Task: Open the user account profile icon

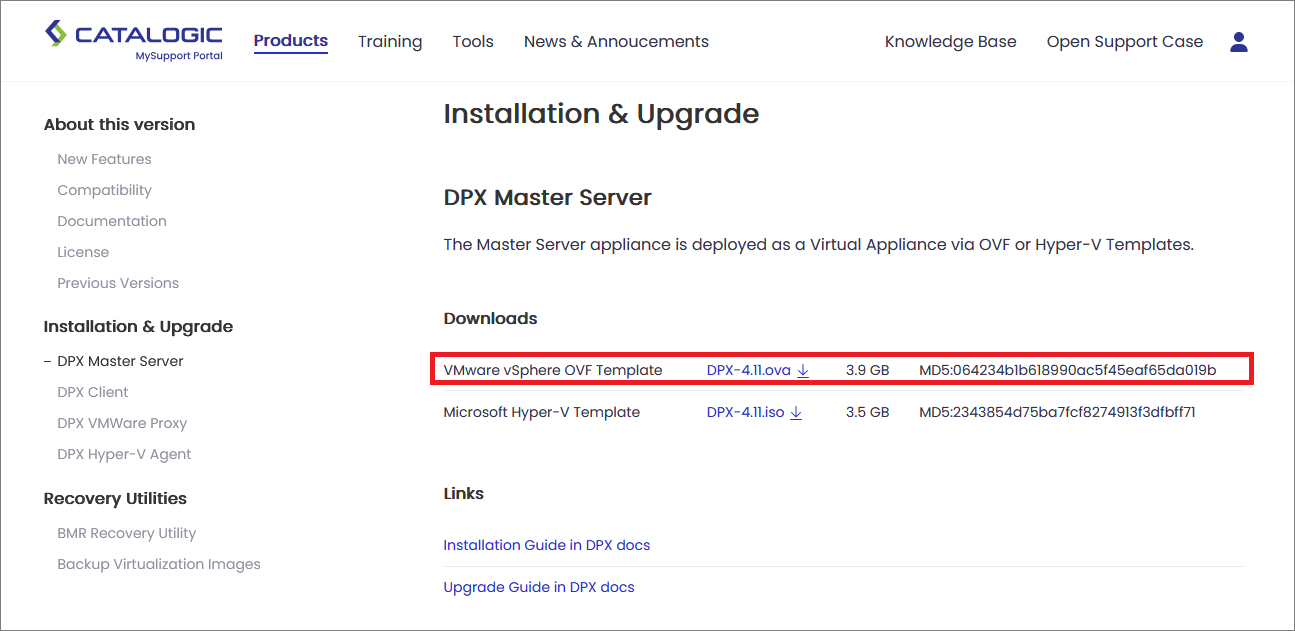Action: [1239, 42]
